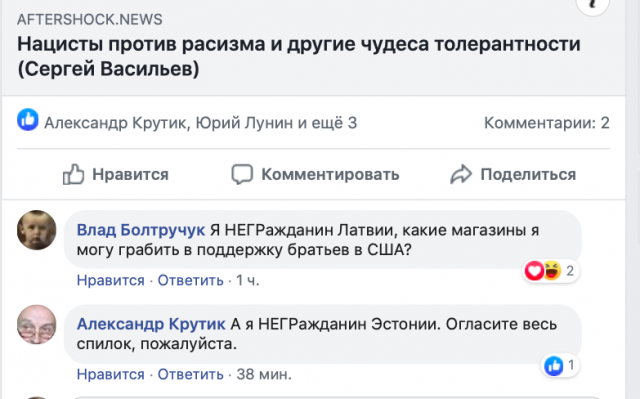Open the Комментарии: 2 counter

coord(547,123)
